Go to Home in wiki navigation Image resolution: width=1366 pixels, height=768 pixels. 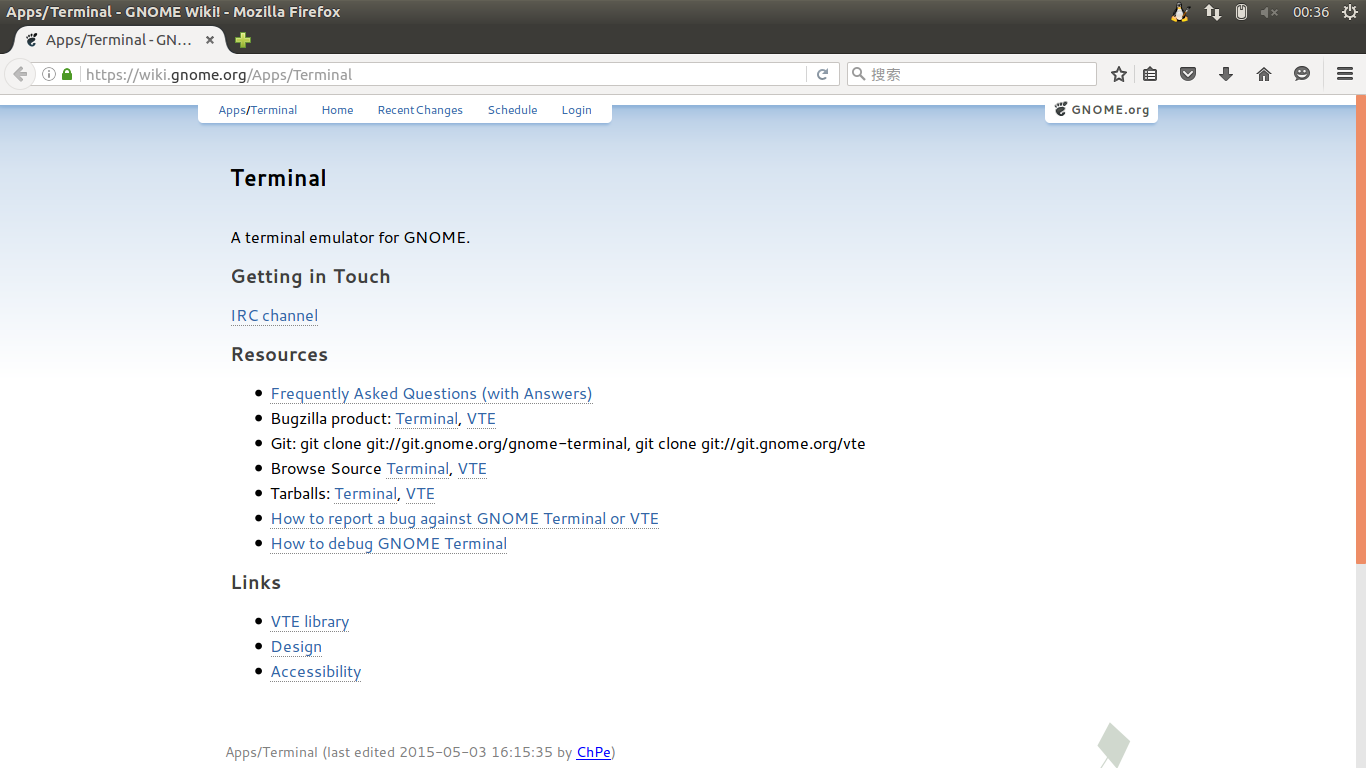tap(337, 110)
